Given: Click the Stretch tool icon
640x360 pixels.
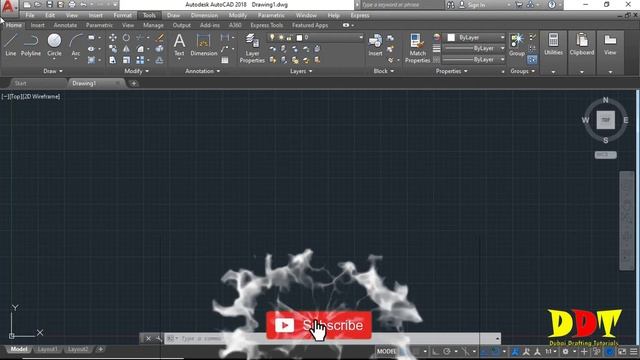Looking at the screenshot, I should [x=113, y=60].
